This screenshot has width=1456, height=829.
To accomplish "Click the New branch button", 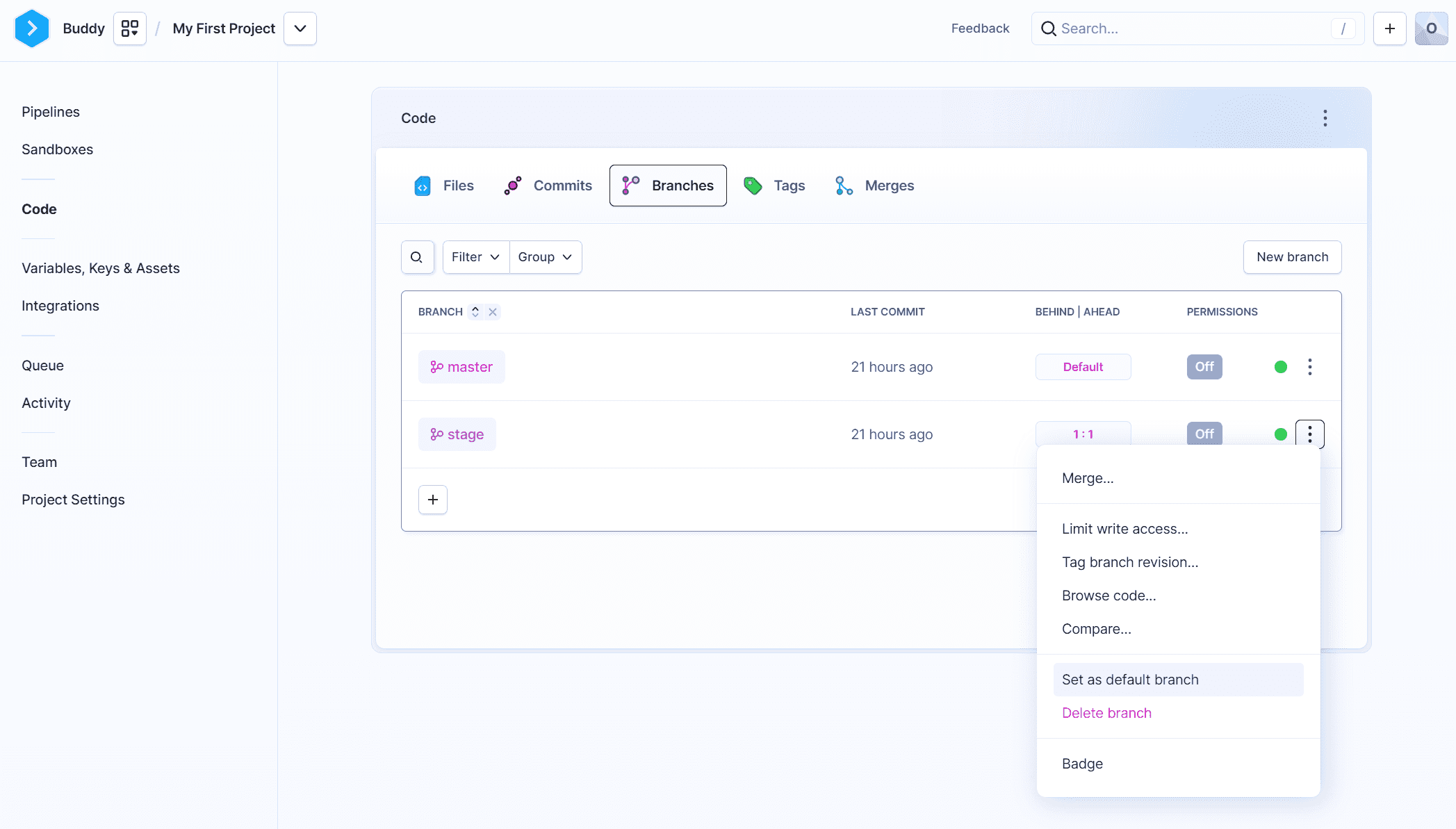I will (1292, 257).
